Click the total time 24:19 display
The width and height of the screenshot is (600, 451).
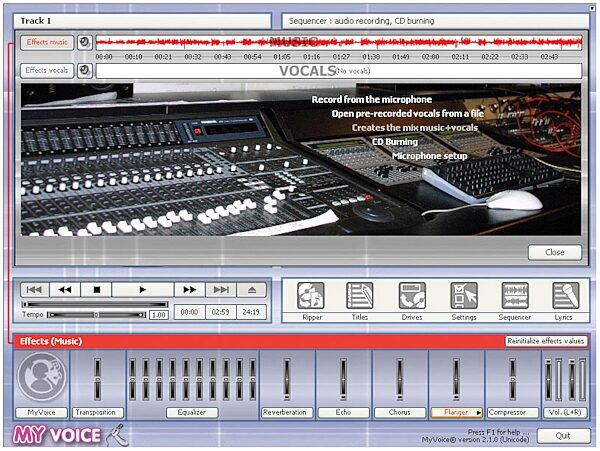coord(251,312)
